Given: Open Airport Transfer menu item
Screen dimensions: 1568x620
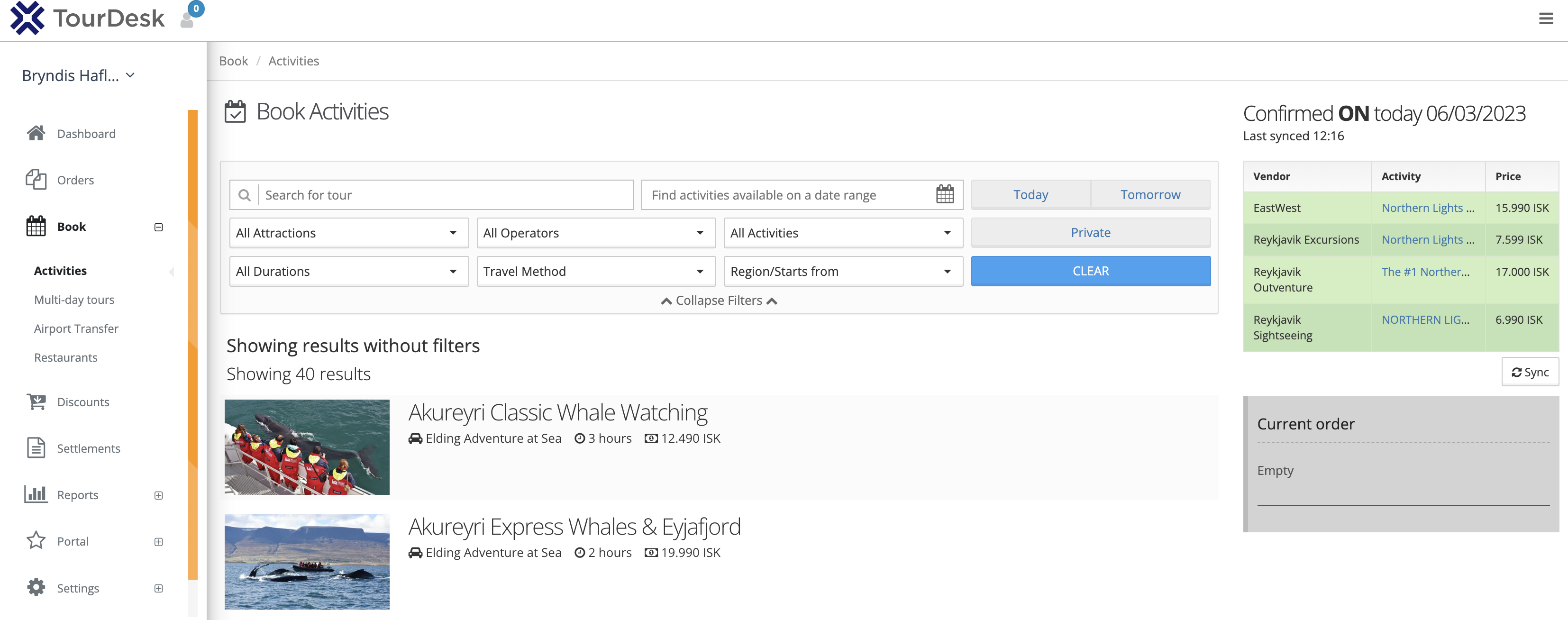Looking at the screenshot, I should [x=76, y=328].
